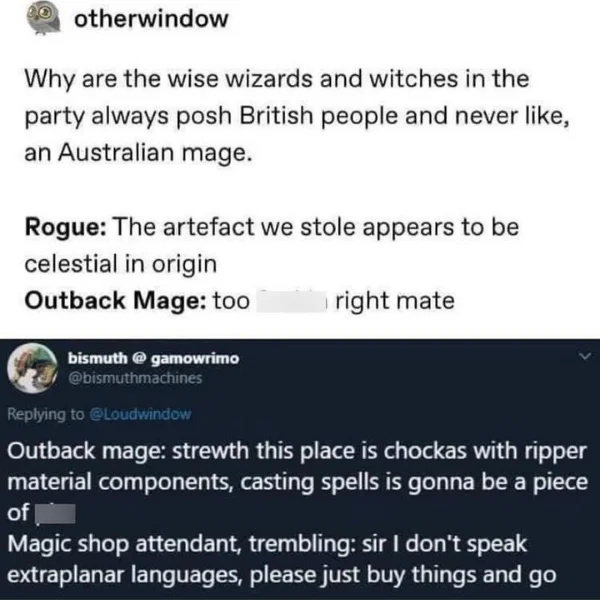
Task: Click the 'an Australian mage.' line
Action: tap(139, 153)
